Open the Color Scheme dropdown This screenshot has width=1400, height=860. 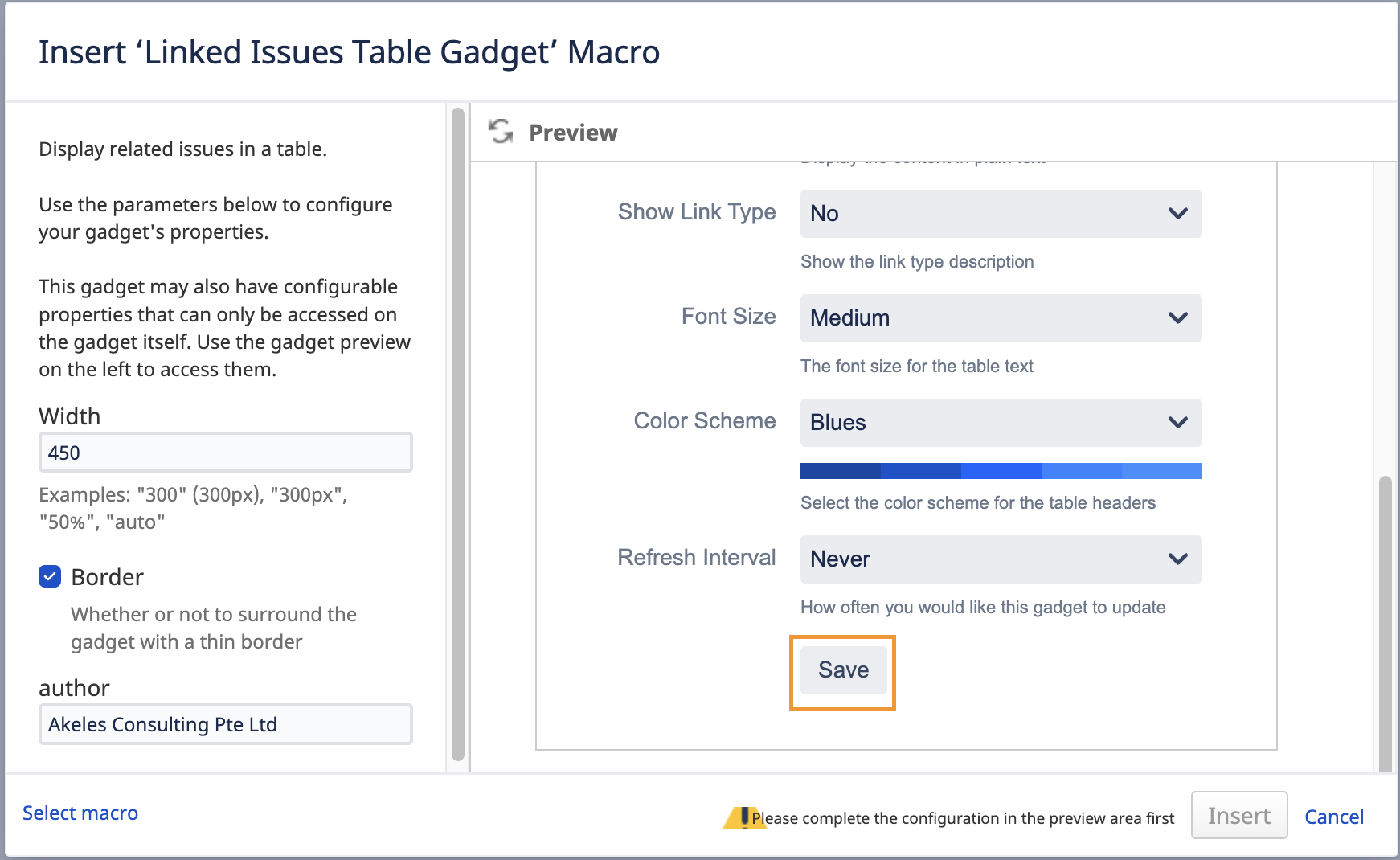coord(1000,423)
